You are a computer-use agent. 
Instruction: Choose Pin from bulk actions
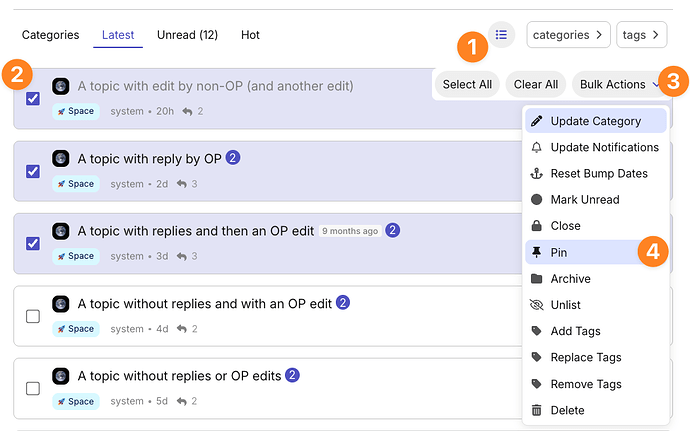tap(596, 252)
